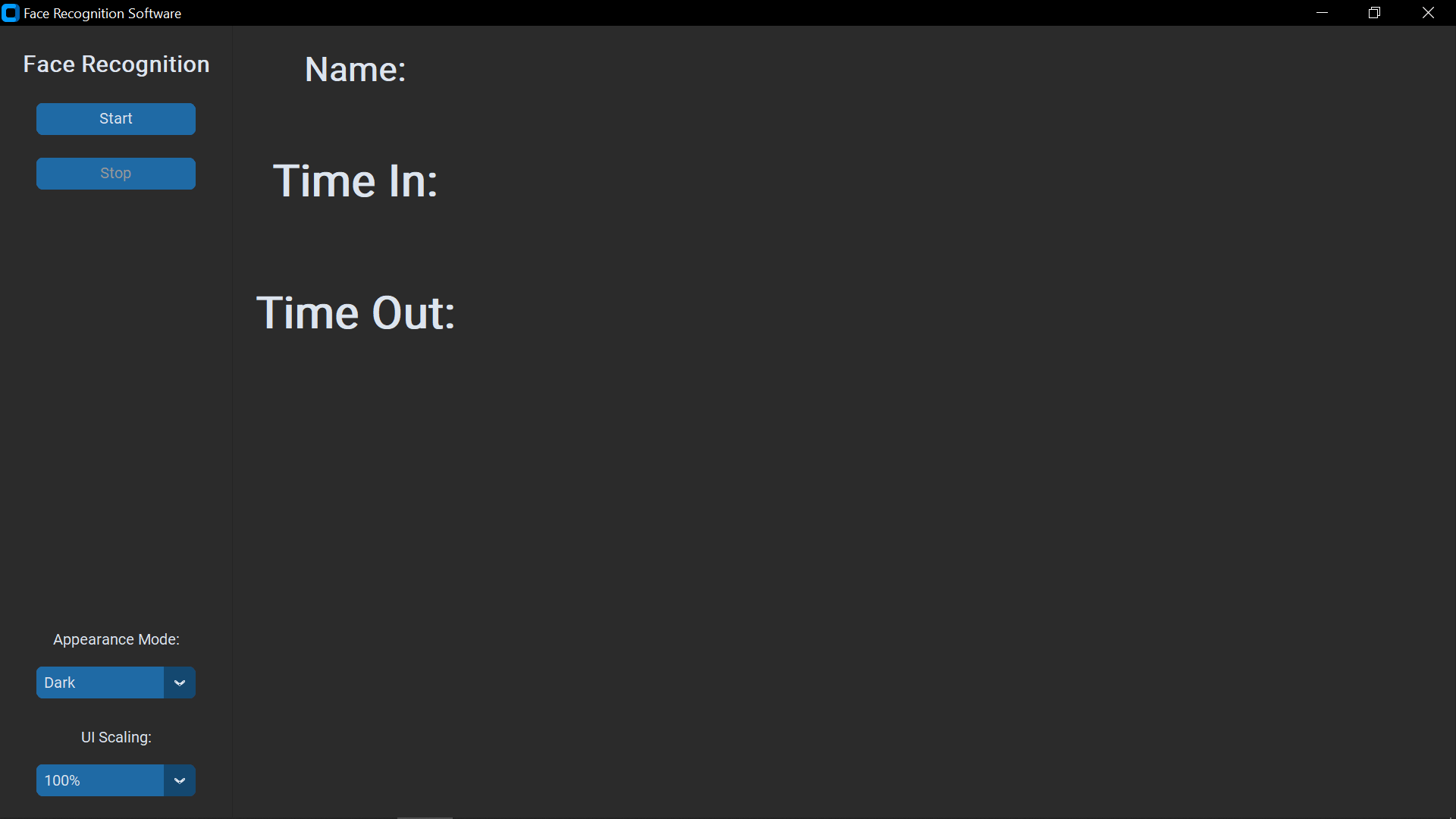Click the Face Recognition Software window title
Screen dimensions: 1456x819
(102, 13)
